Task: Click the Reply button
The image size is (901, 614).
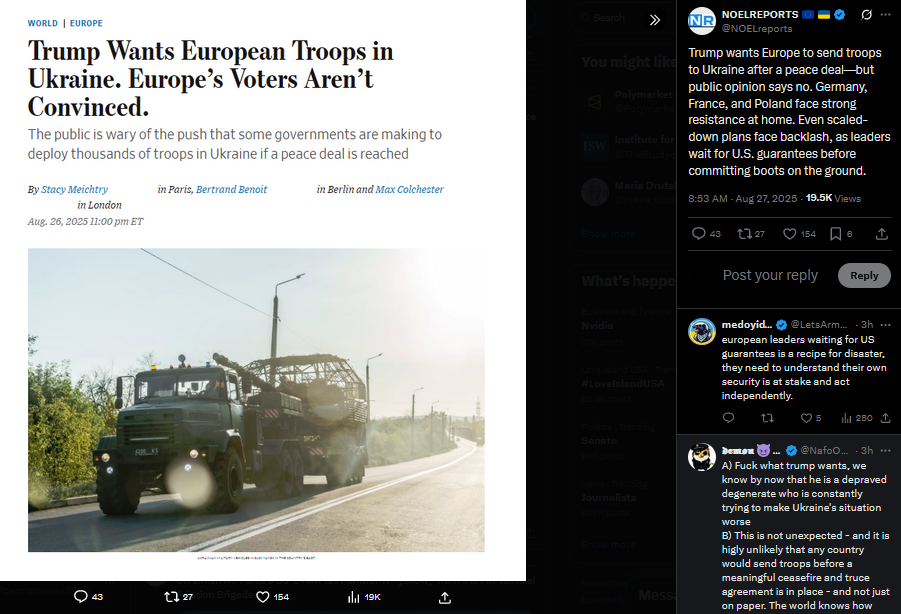Action: coord(864,276)
